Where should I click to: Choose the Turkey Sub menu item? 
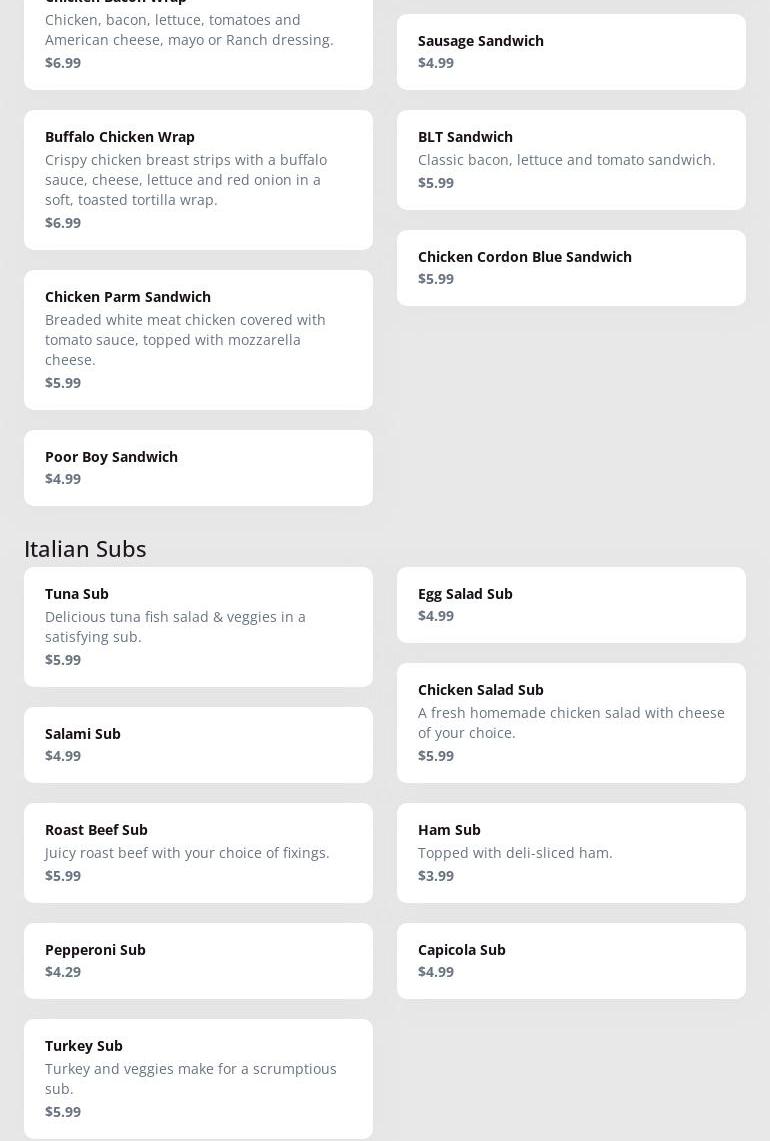click(x=198, y=1079)
